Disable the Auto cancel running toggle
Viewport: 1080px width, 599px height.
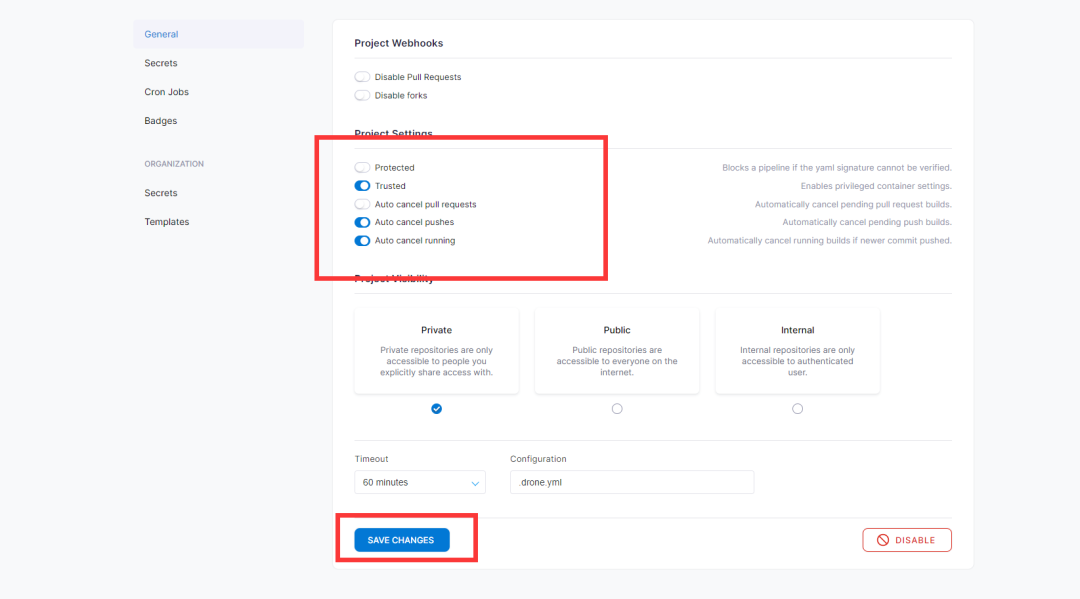tap(362, 241)
